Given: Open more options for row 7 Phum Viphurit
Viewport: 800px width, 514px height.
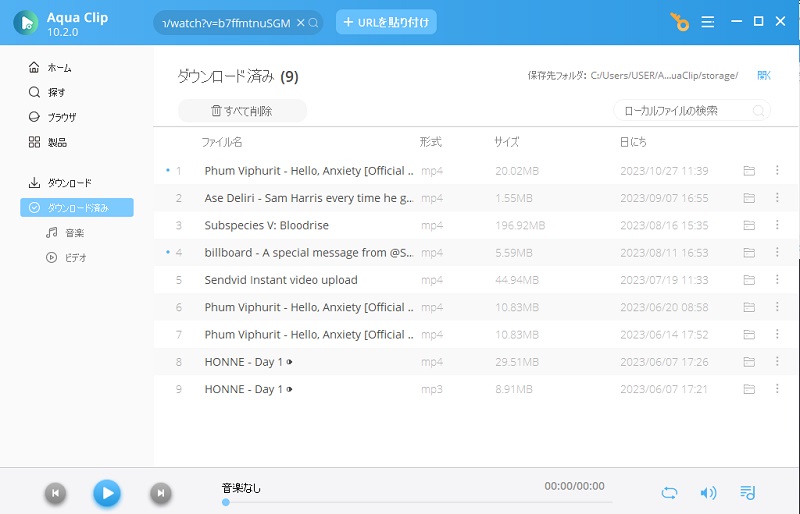Looking at the screenshot, I should [x=777, y=334].
